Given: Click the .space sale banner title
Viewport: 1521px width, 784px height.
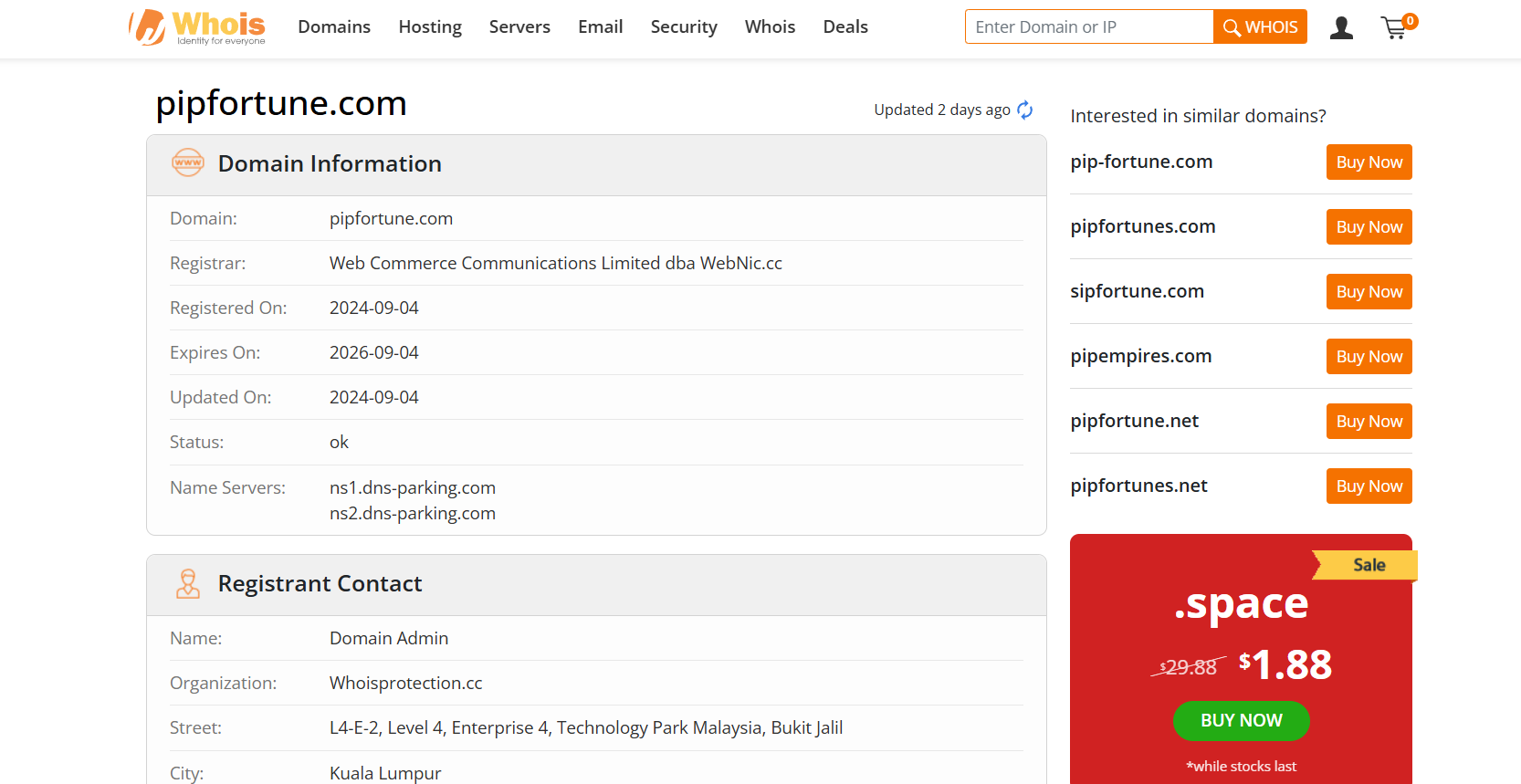Looking at the screenshot, I should (1241, 603).
